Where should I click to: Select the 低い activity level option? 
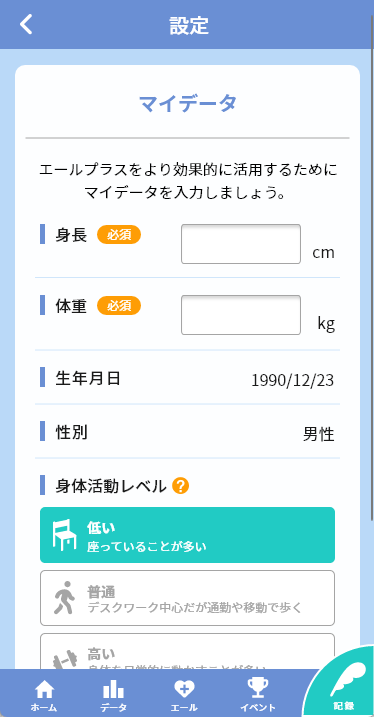point(187,535)
